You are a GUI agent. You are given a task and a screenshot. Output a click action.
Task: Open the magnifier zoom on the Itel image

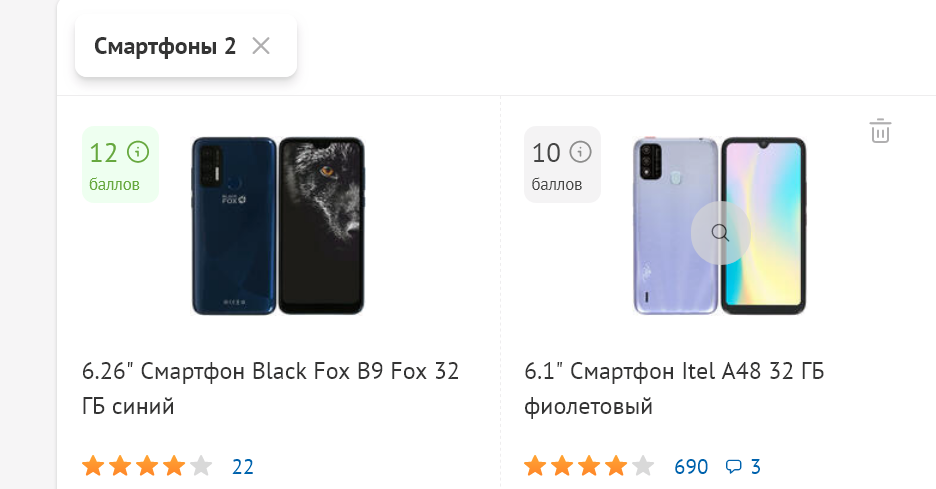pyautogui.click(x=721, y=233)
